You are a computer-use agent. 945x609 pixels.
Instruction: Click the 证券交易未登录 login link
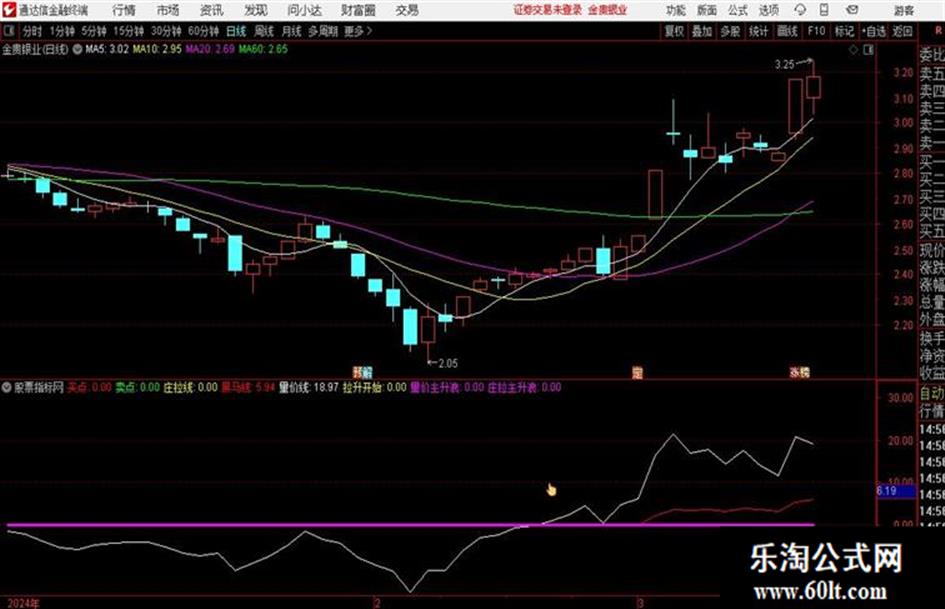click(548, 10)
